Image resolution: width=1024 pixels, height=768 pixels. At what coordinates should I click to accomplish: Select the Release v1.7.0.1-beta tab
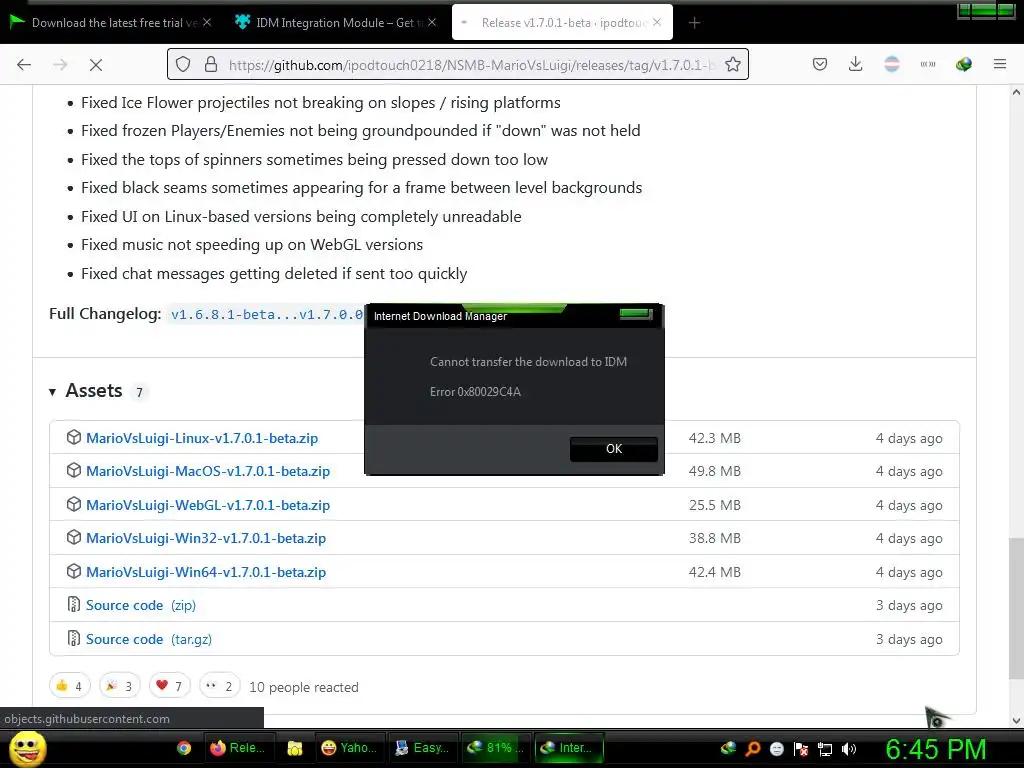pos(562,23)
